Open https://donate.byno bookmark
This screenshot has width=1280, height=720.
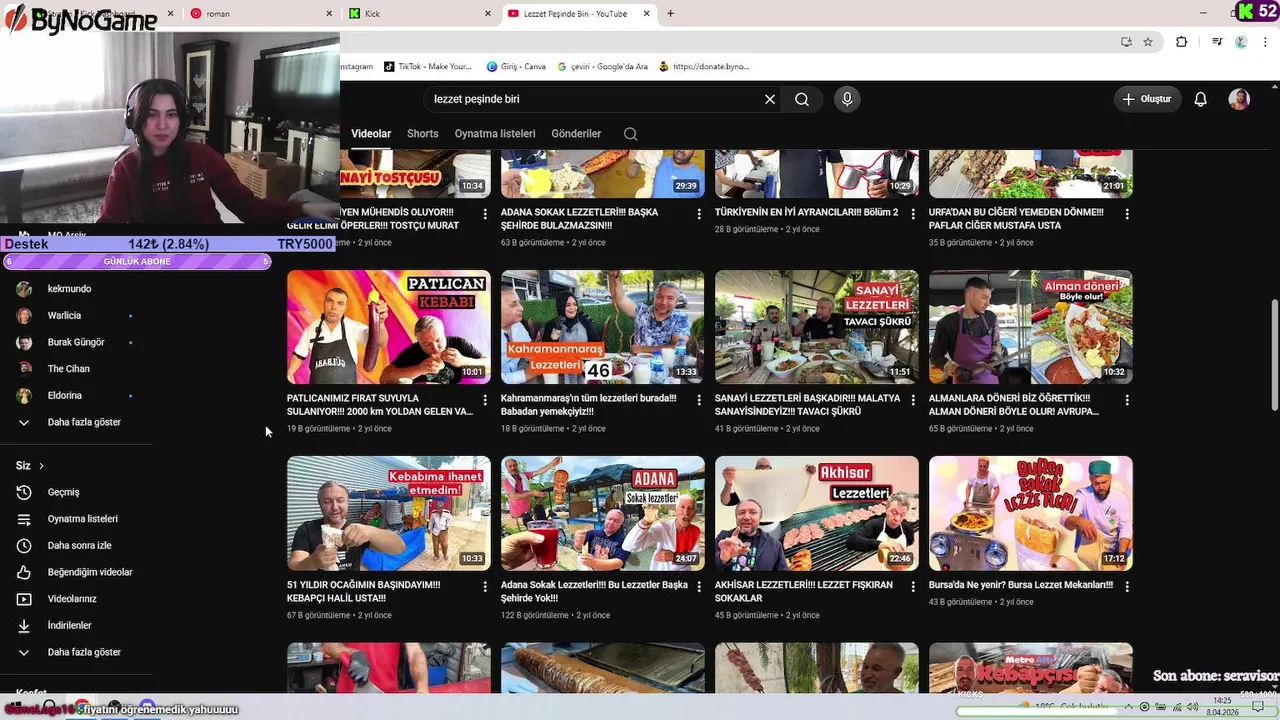[704, 66]
